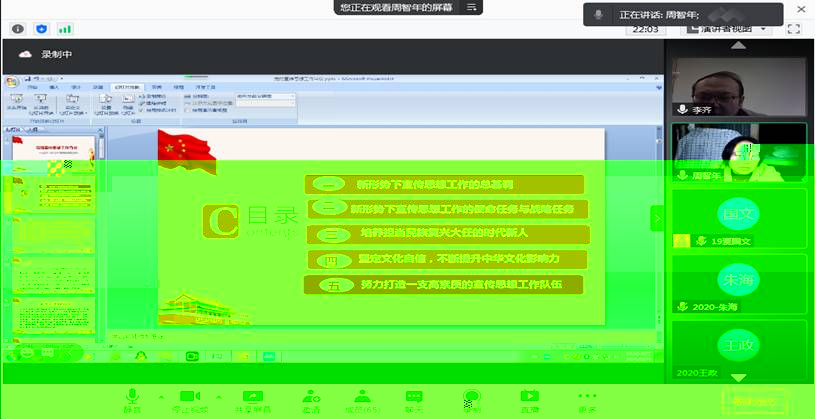Select 2020-朱海 participant tile

click(739, 284)
